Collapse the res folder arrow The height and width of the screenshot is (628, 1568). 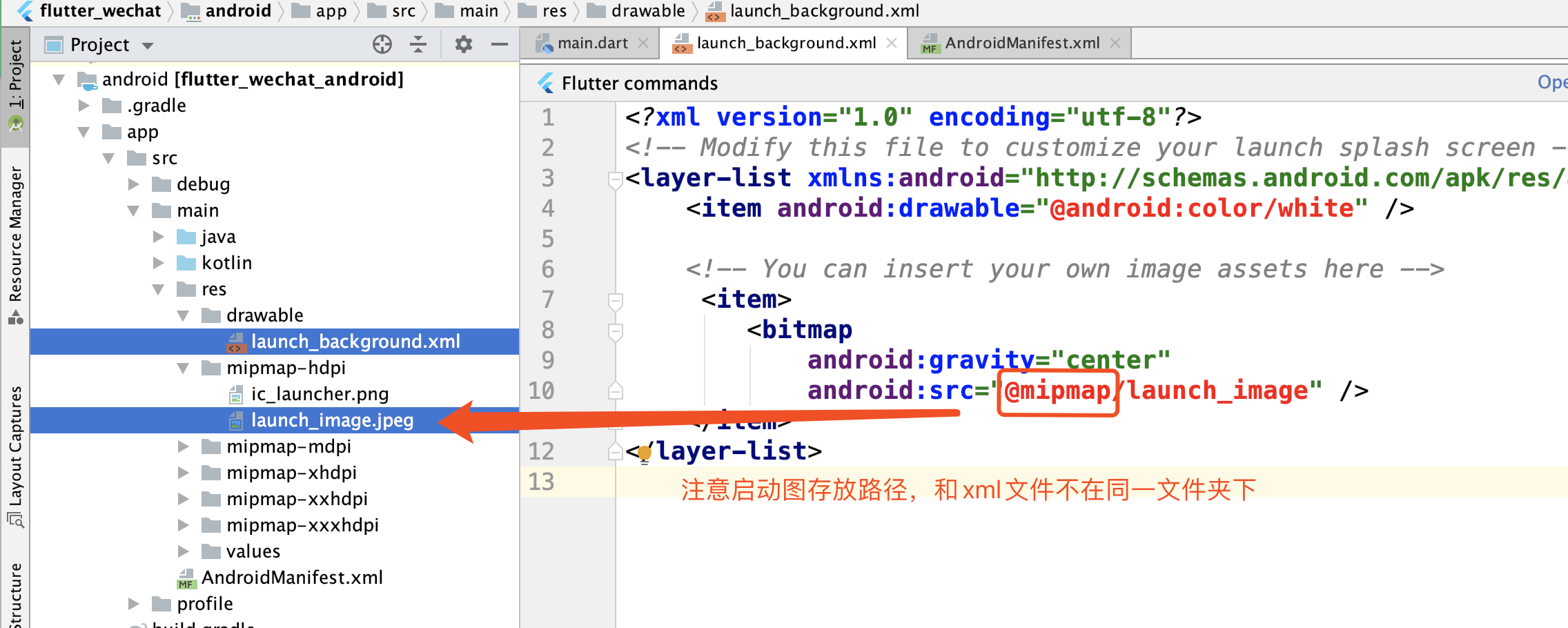[158, 289]
